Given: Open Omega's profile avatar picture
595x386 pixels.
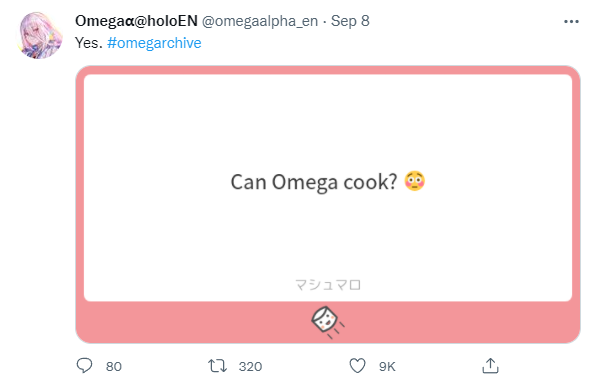Looking at the screenshot, I should (40, 35).
